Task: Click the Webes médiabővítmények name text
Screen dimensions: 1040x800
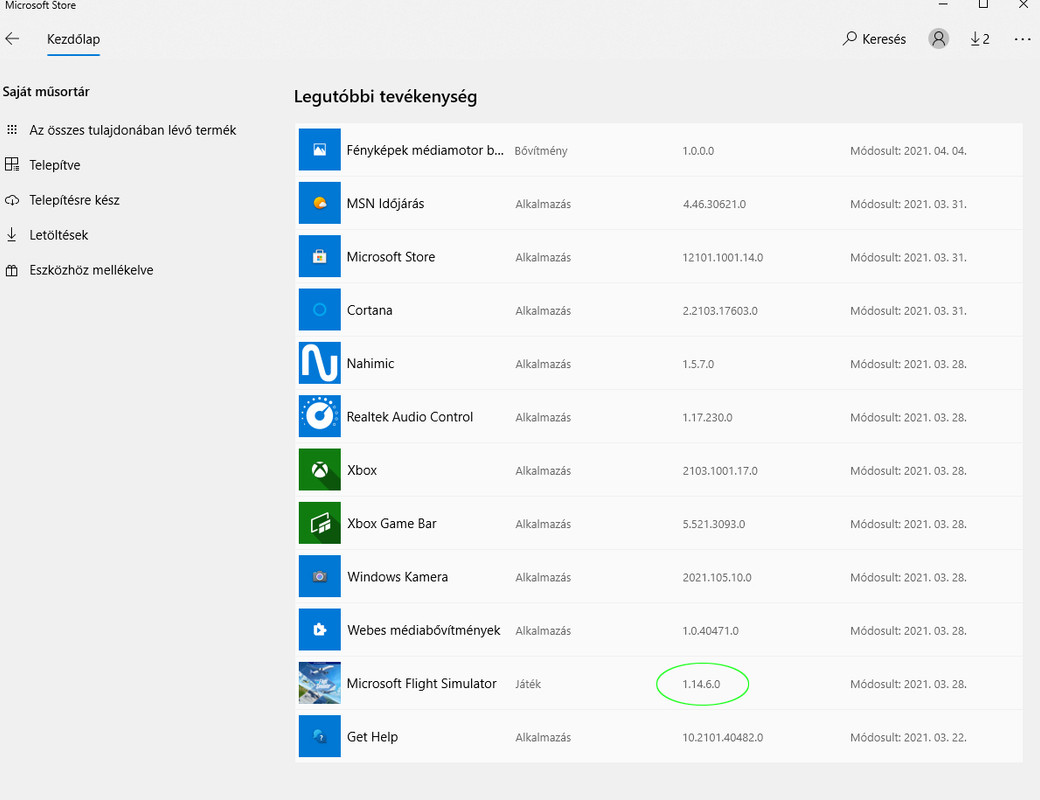Action: pos(424,630)
